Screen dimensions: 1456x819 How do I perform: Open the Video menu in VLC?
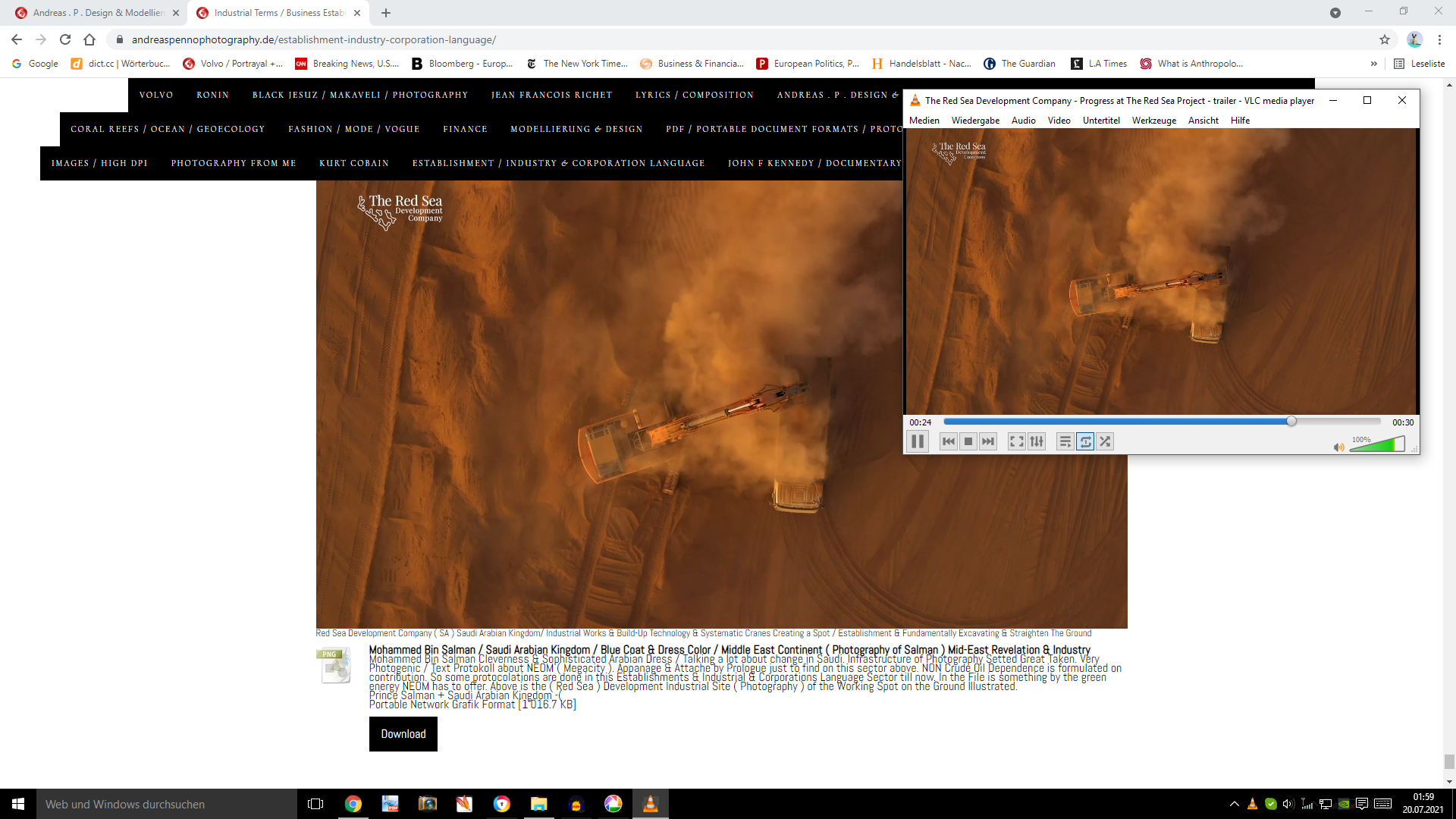pyautogui.click(x=1059, y=121)
